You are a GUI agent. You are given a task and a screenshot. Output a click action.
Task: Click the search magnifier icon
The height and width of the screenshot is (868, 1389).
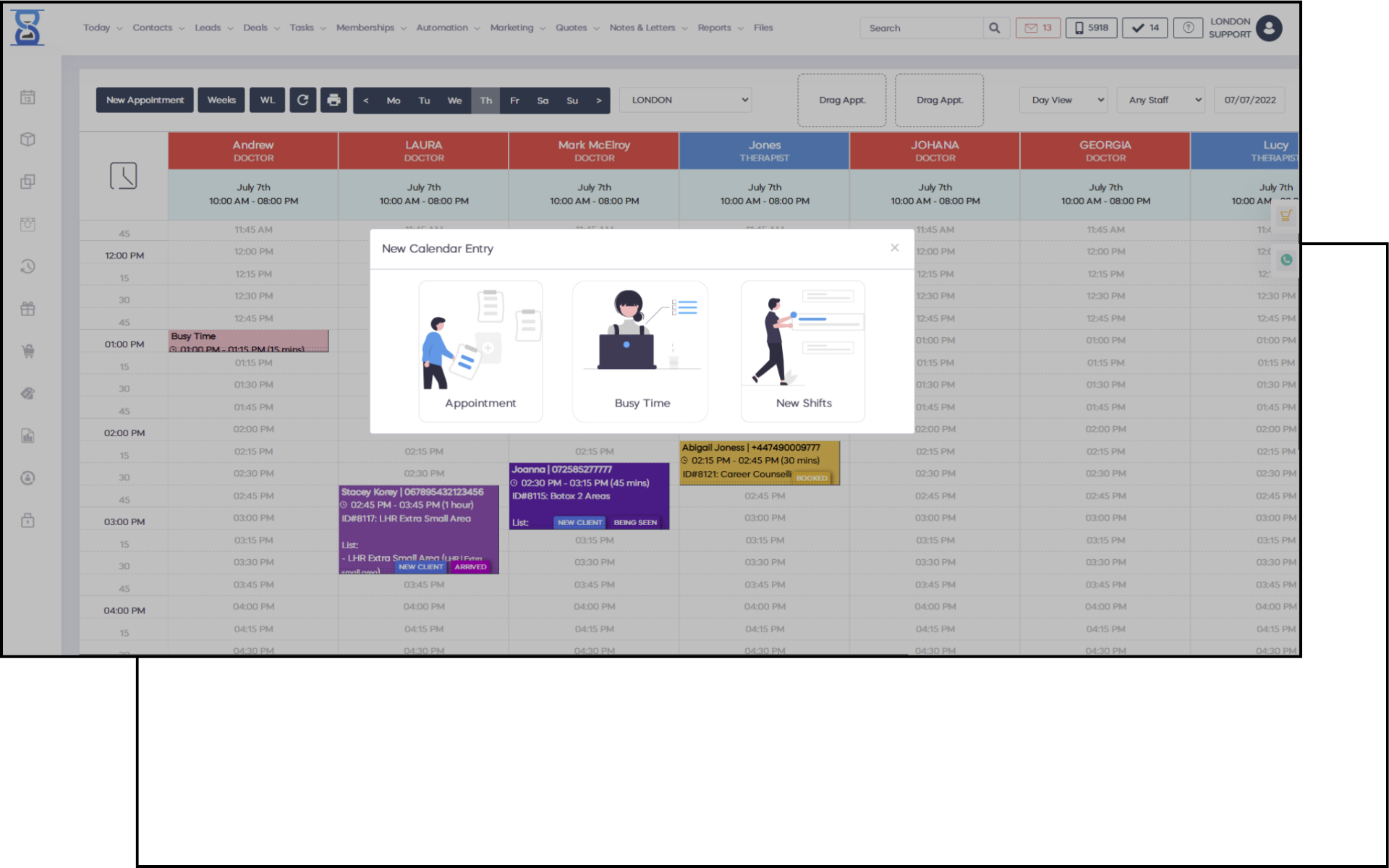(995, 28)
